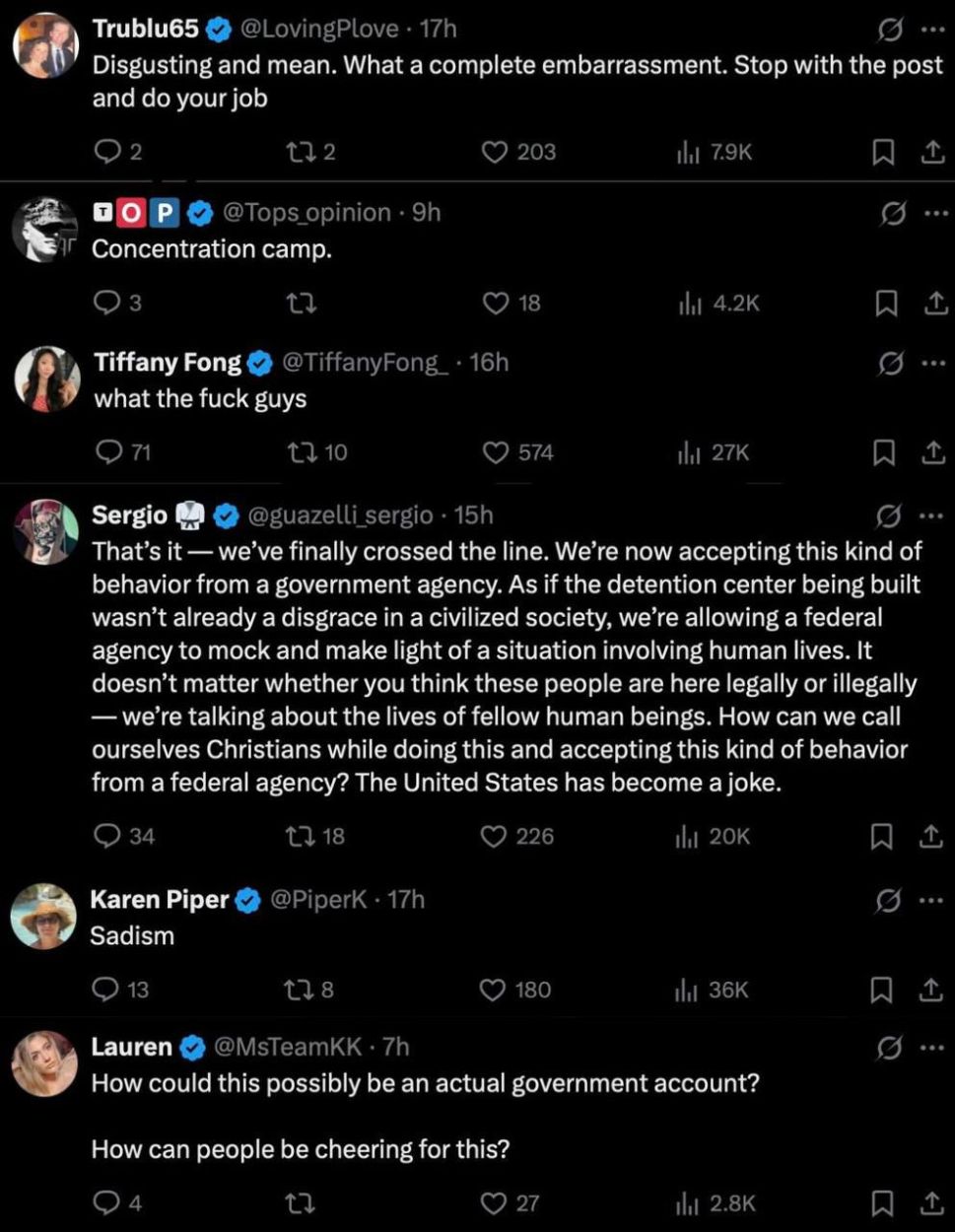
Task: Open more options menu on Sergio's post
Action: 931,514
